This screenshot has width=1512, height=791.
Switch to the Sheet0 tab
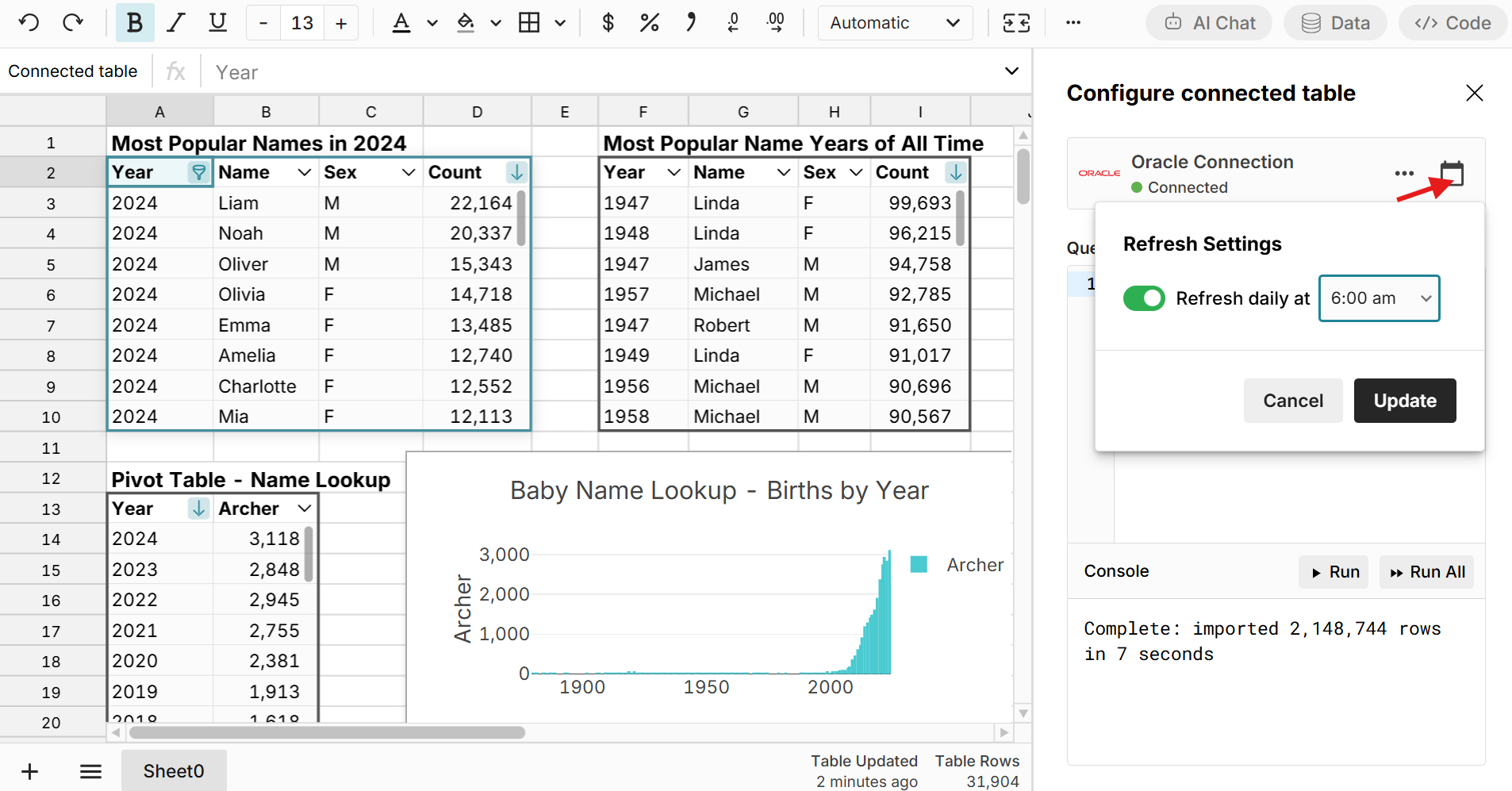(174, 771)
